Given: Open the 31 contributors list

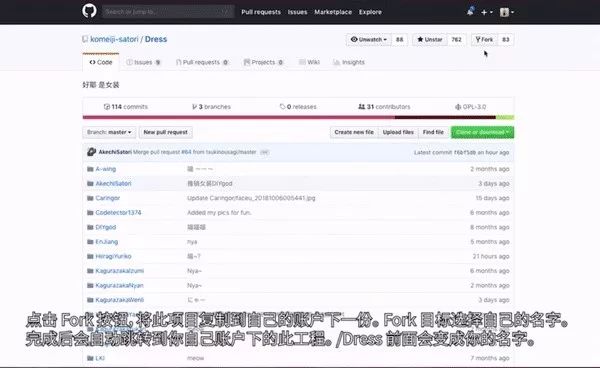Looking at the screenshot, I should 384,107.
